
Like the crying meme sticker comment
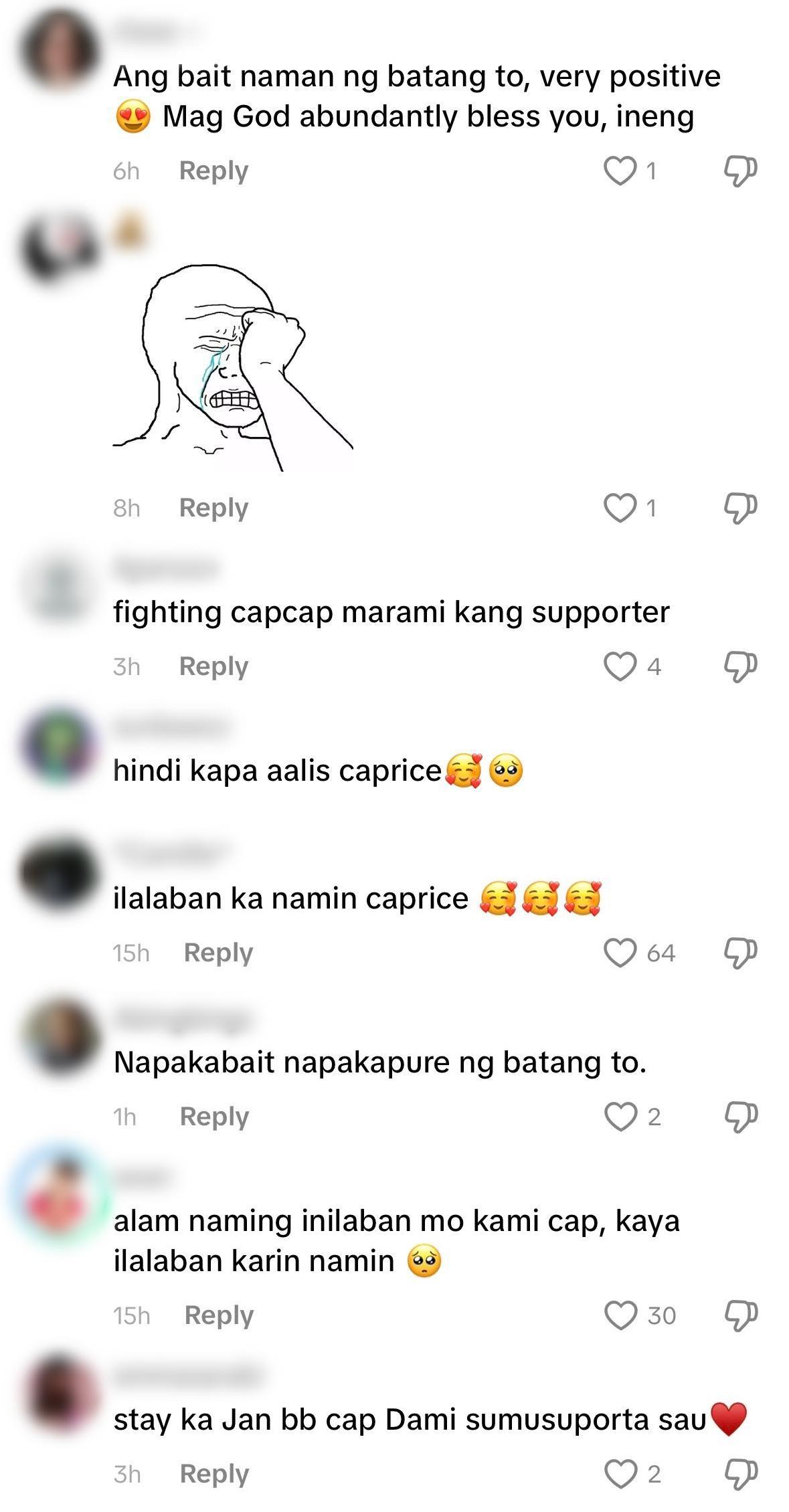tap(620, 508)
